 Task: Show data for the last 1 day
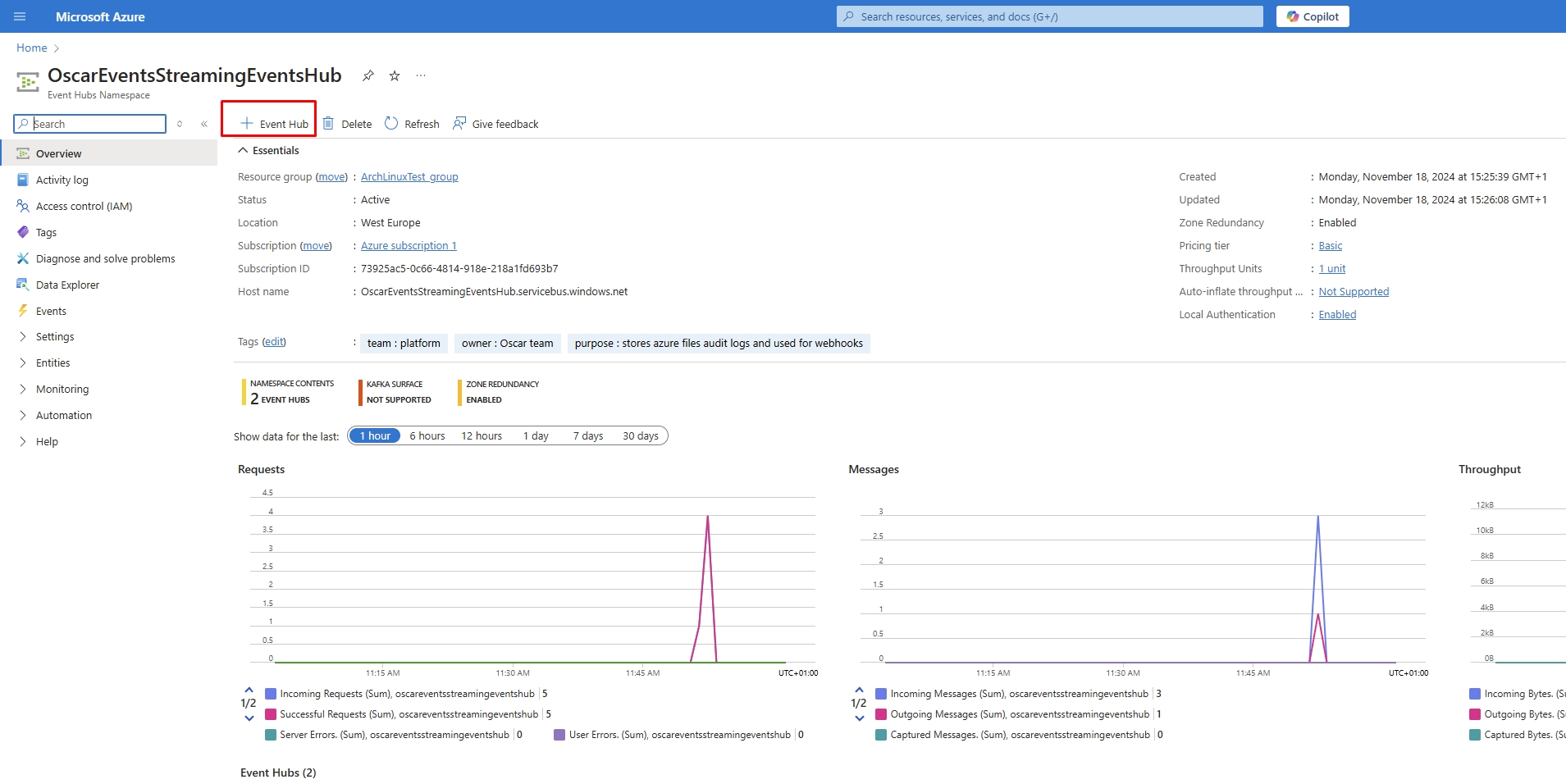(536, 435)
